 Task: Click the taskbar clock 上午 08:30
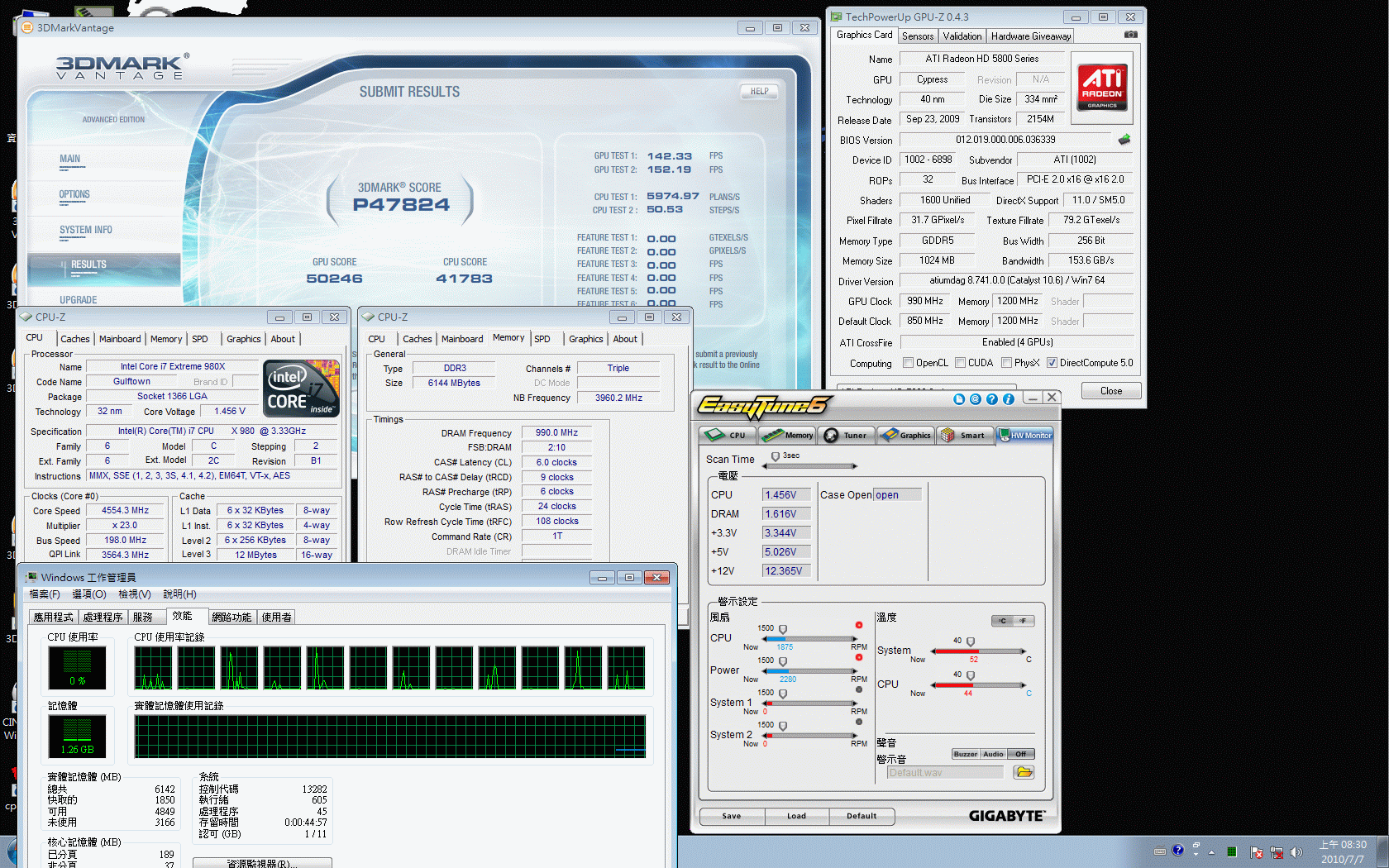tap(1343, 845)
